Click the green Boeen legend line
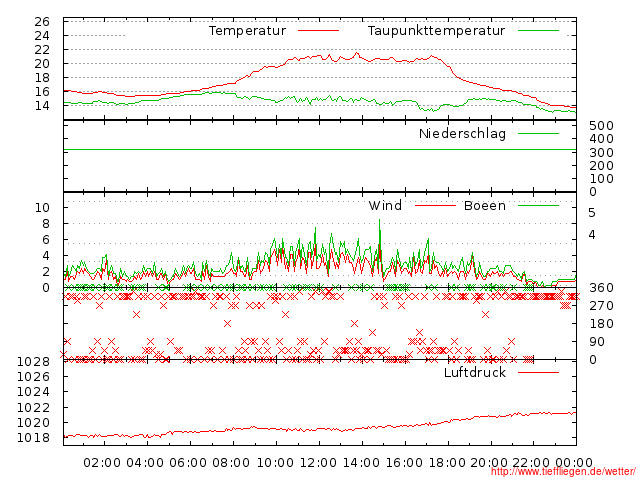Screen dimensions: 640x480 [538, 205]
